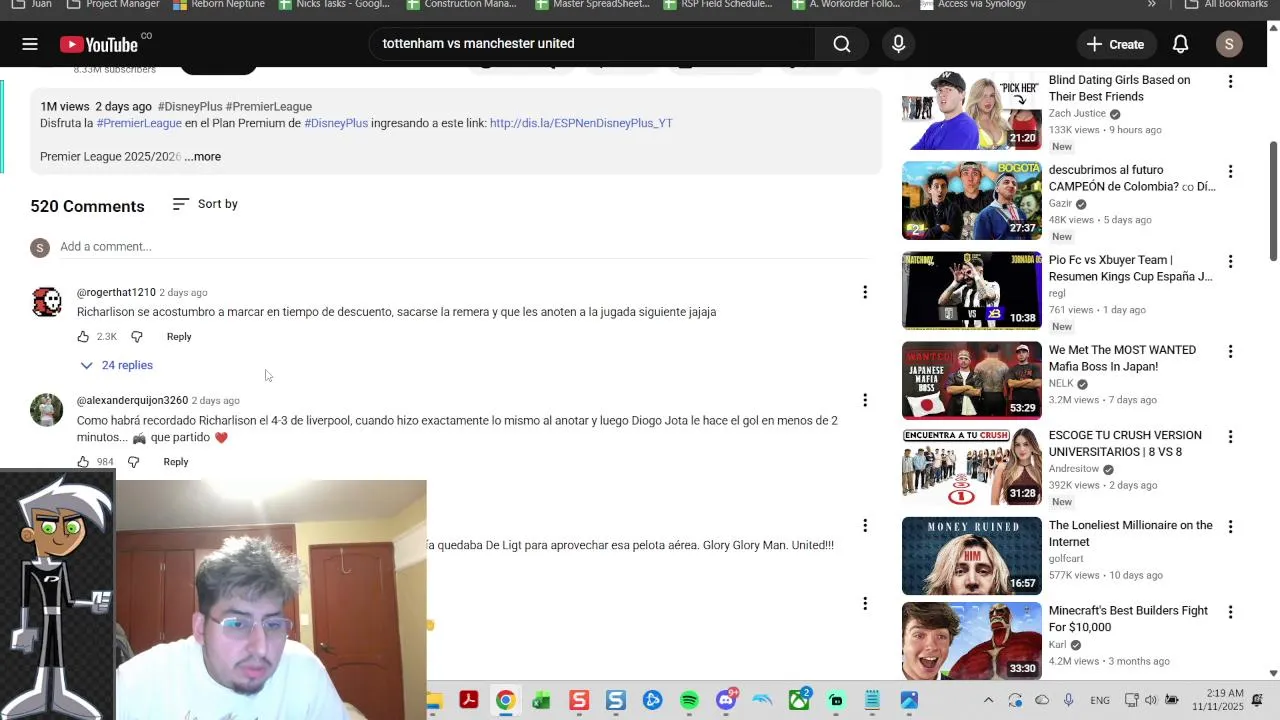Image resolution: width=1280 pixels, height=720 pixels.
Task: Open menu for Loneliest Millionaire video
Action: (1230, 526)
